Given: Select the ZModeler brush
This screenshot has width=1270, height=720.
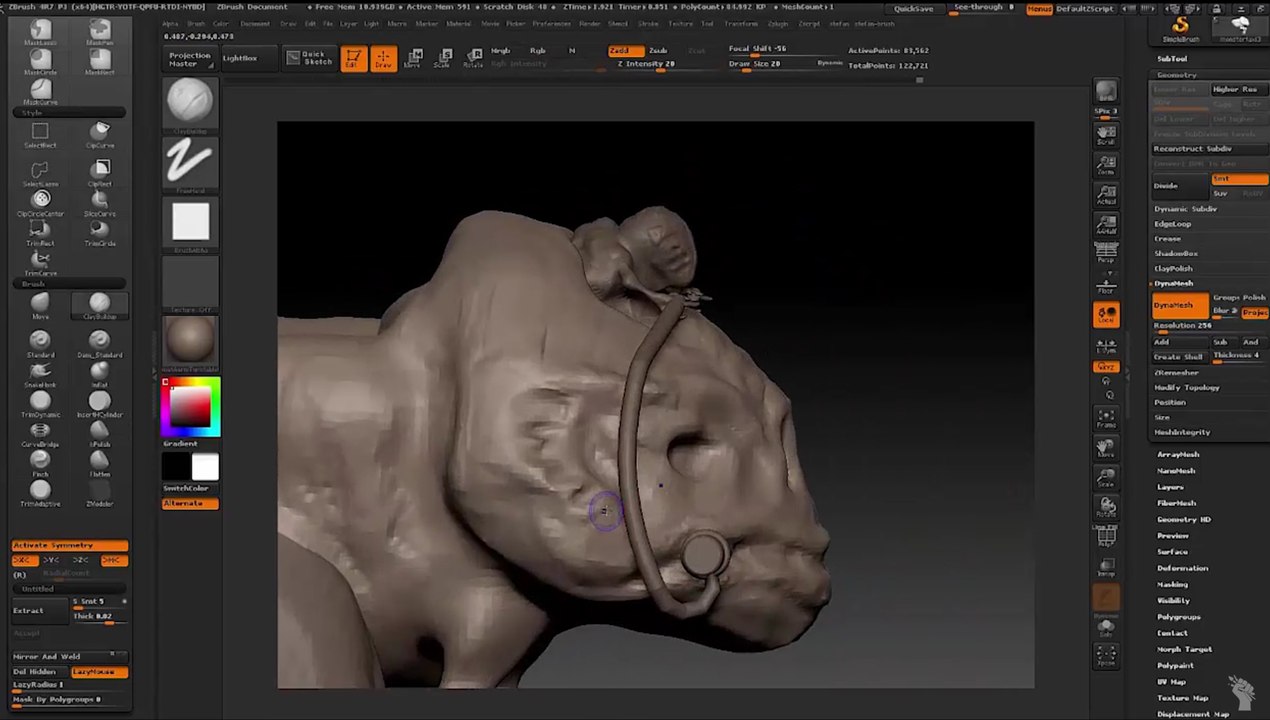Looking at the screenshot, I should [x=100, y=493].
